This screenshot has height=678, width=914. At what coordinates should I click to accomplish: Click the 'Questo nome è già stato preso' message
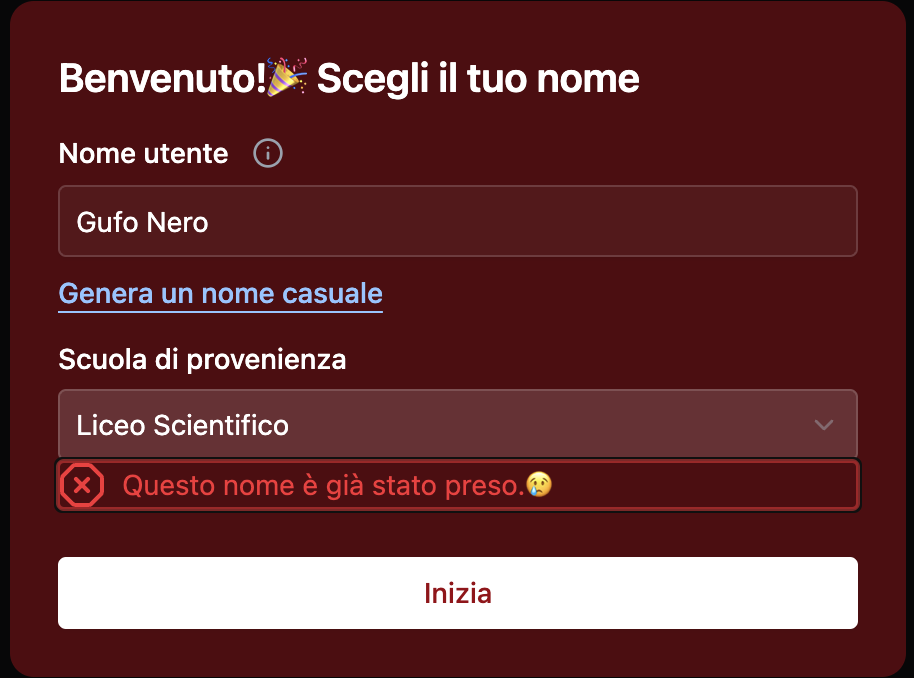(322, 486)
